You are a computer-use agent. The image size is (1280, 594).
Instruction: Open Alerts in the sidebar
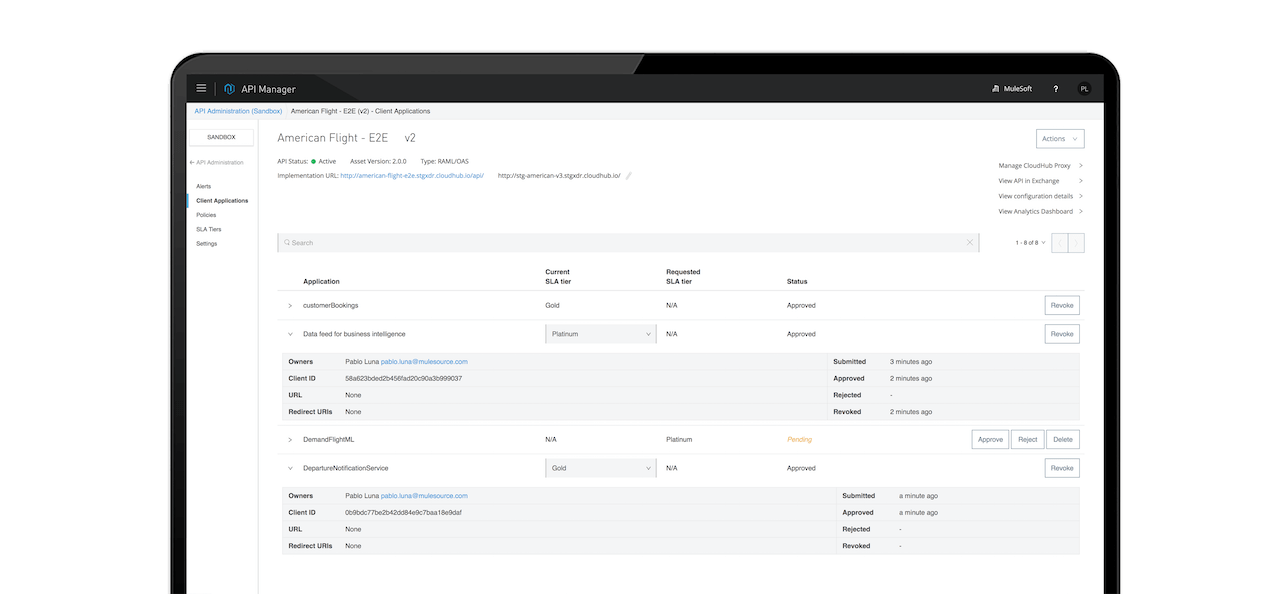tap(203, 186)
